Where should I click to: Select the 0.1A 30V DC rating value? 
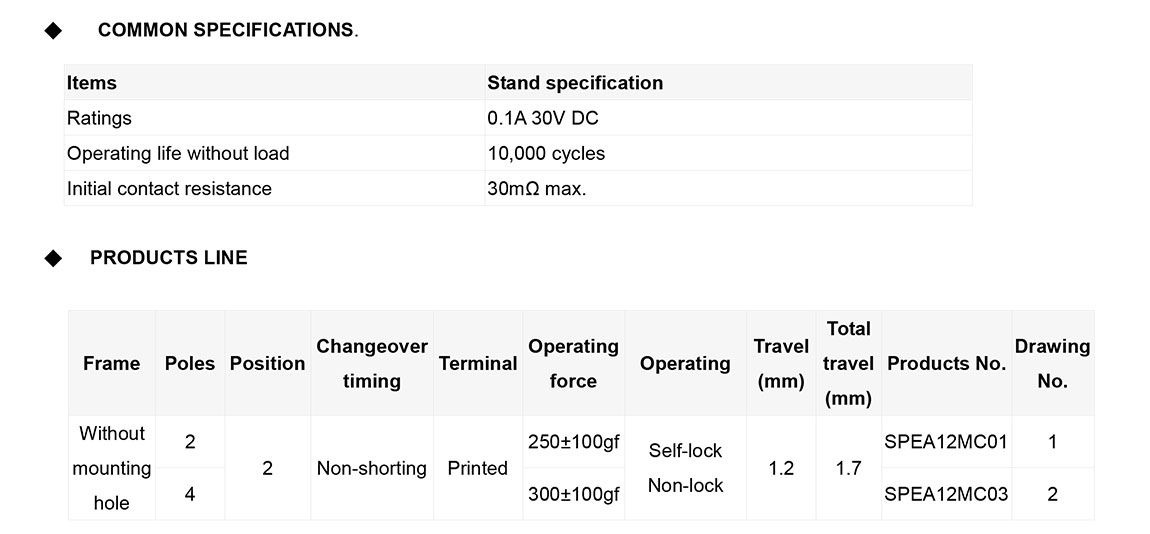click(x=543, y=118)
